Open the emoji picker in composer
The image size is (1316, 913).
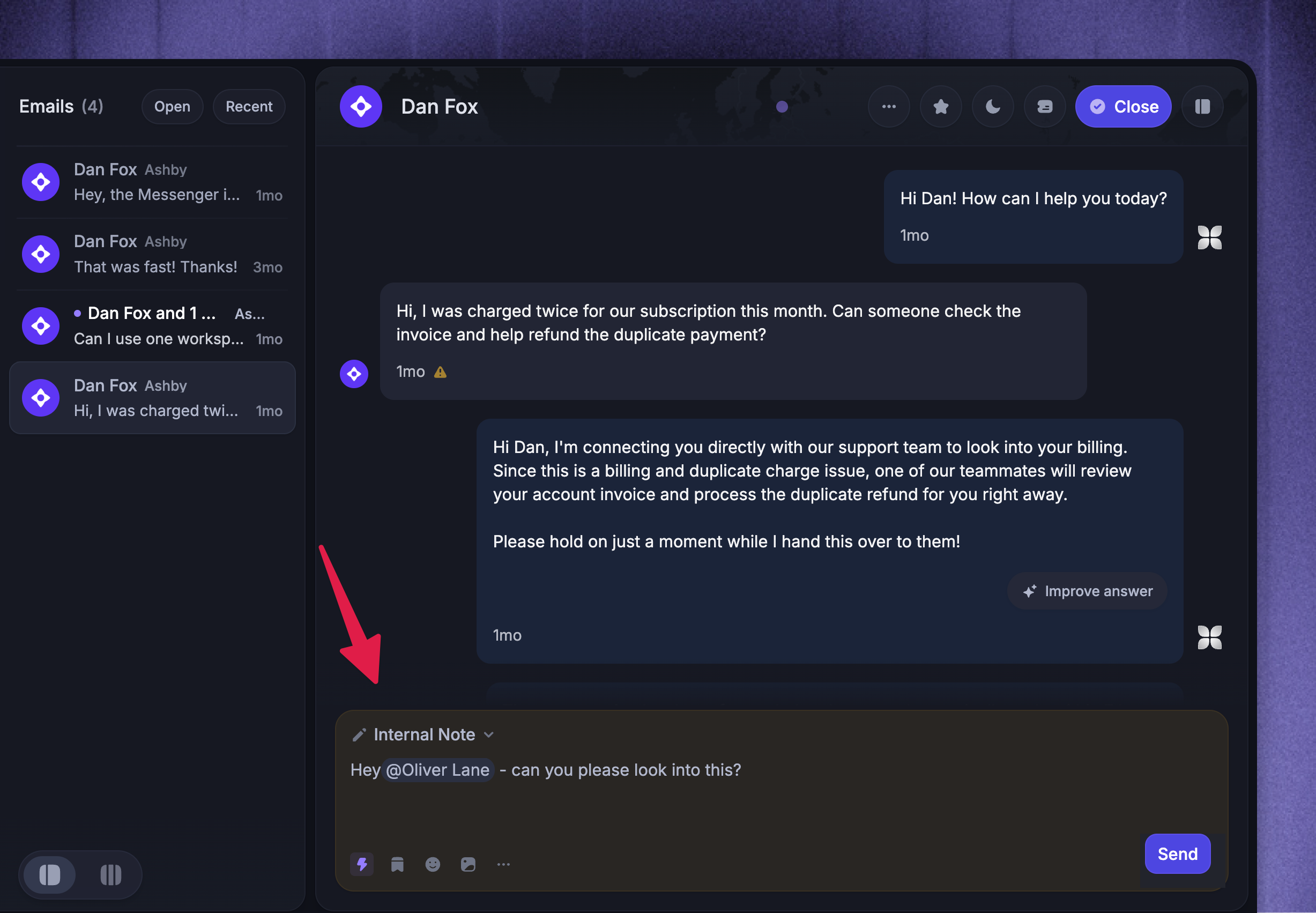click(x=433, y=864)
